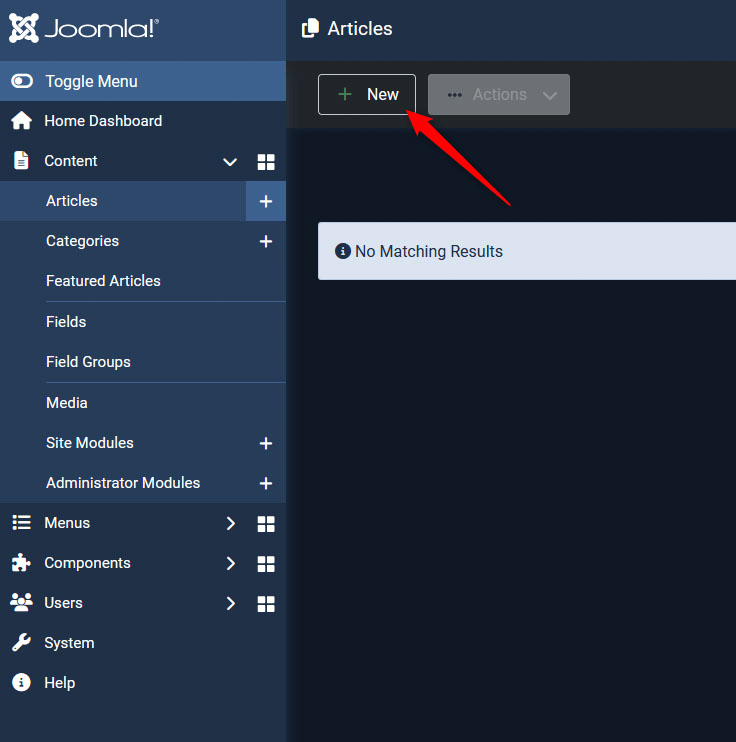The width and height of the screenshot is (736, 742).
Task: Add new category via Categories plus icon
Action: (266, 241)
